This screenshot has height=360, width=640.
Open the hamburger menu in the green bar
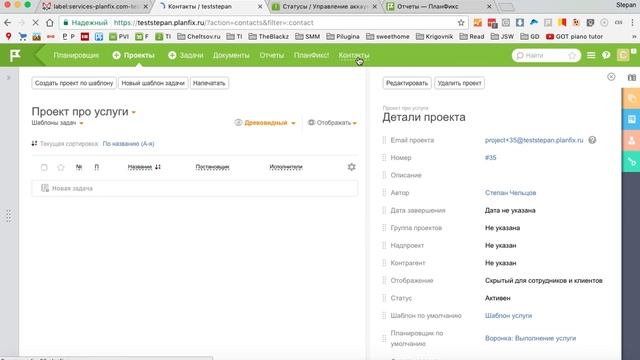591,55
